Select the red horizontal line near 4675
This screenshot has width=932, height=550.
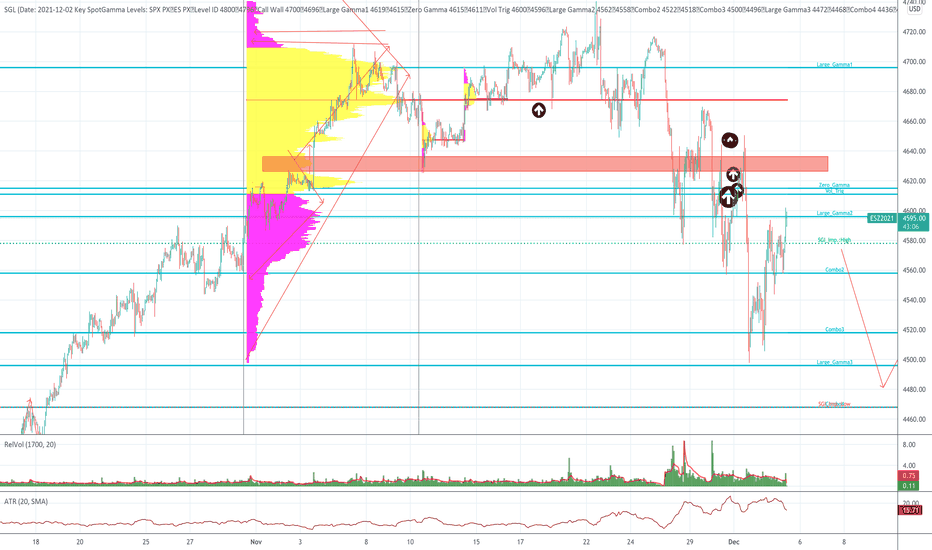[x=517, y=100]
